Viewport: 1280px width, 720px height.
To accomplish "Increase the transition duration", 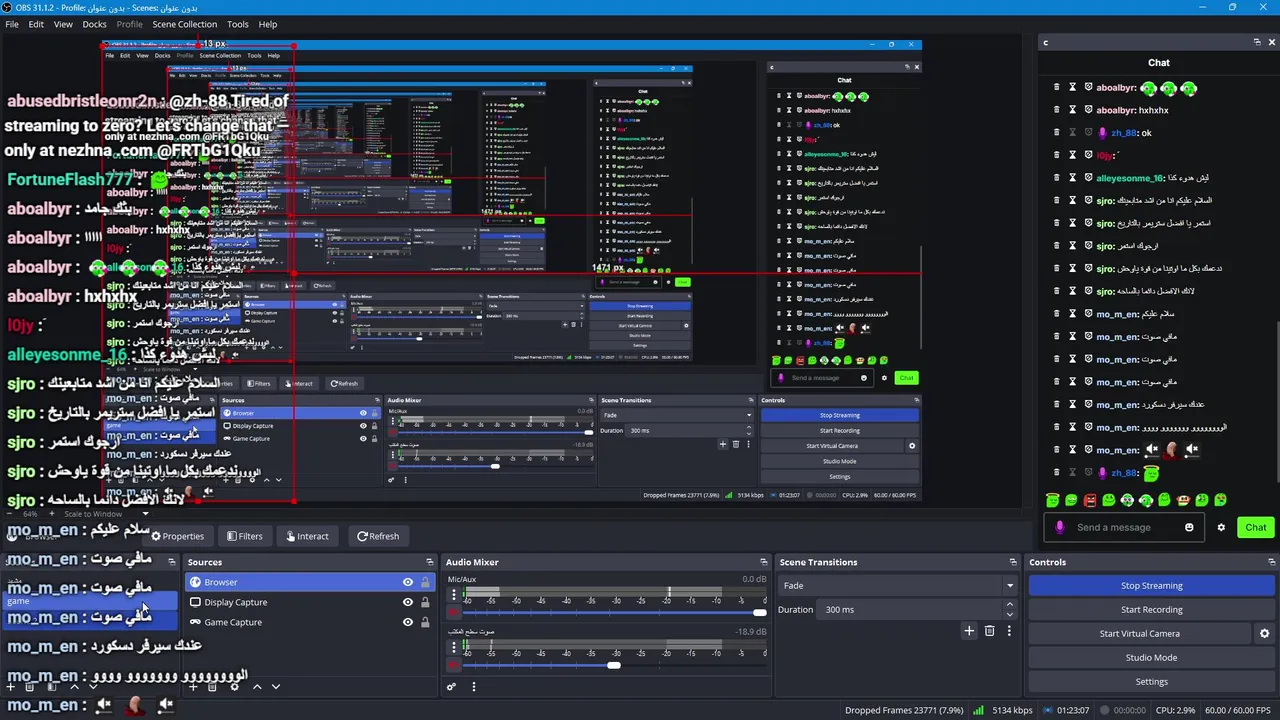I will 1009,605.
